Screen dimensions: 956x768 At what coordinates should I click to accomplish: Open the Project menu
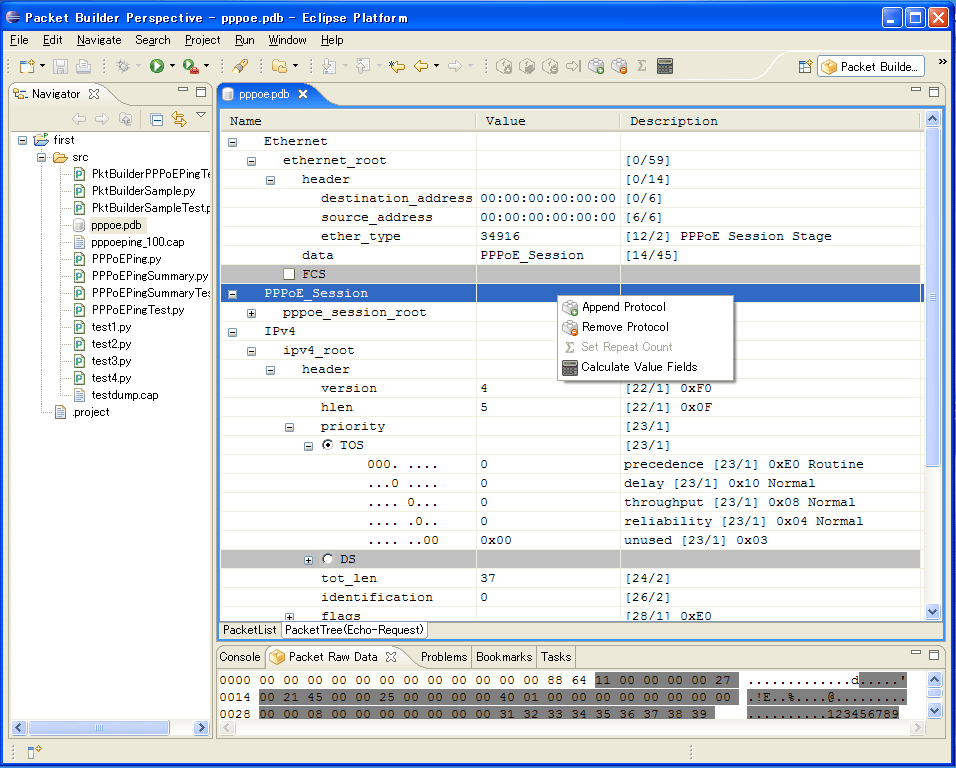[x=202, y=40]
